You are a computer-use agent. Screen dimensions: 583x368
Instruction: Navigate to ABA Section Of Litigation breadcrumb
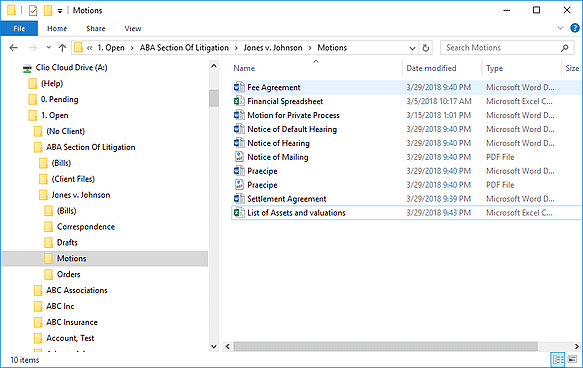point(184,48)
